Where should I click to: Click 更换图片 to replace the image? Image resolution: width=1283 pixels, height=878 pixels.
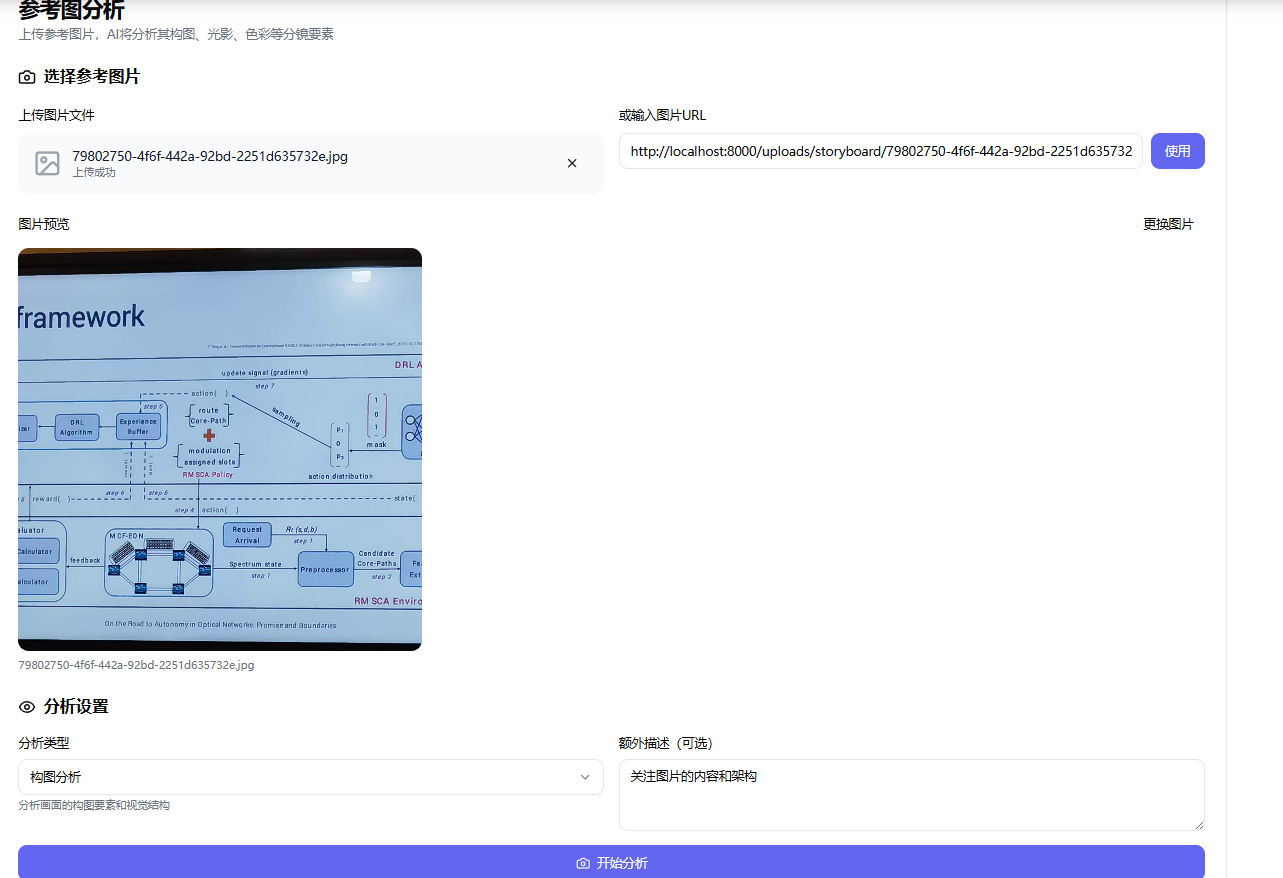(1168, 224)
